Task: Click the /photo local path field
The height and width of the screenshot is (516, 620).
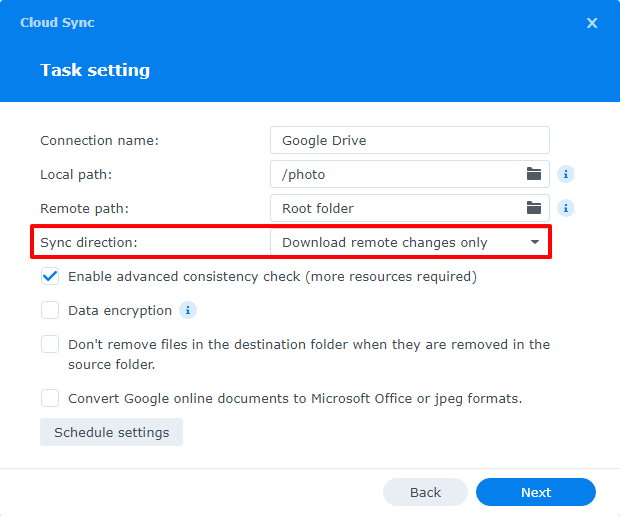Action: [x=410, y=174]
